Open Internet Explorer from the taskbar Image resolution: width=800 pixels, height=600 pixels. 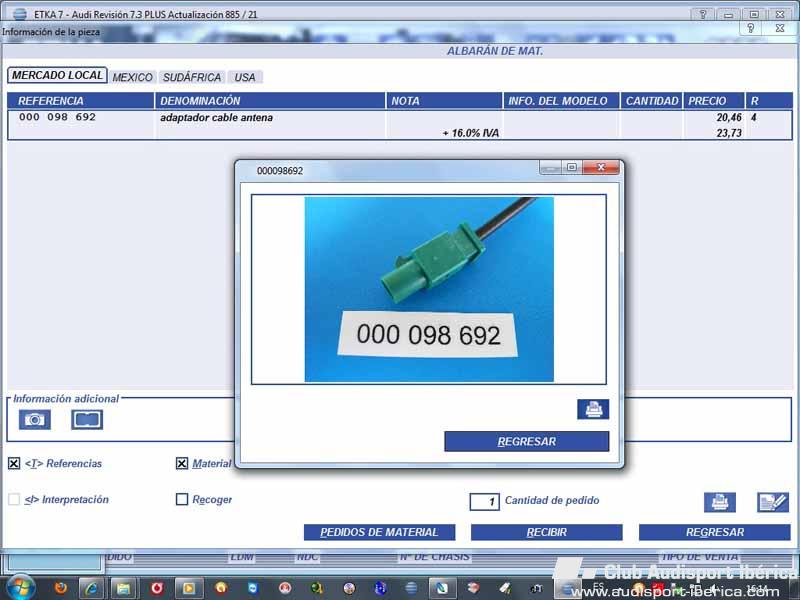point(91,588)
